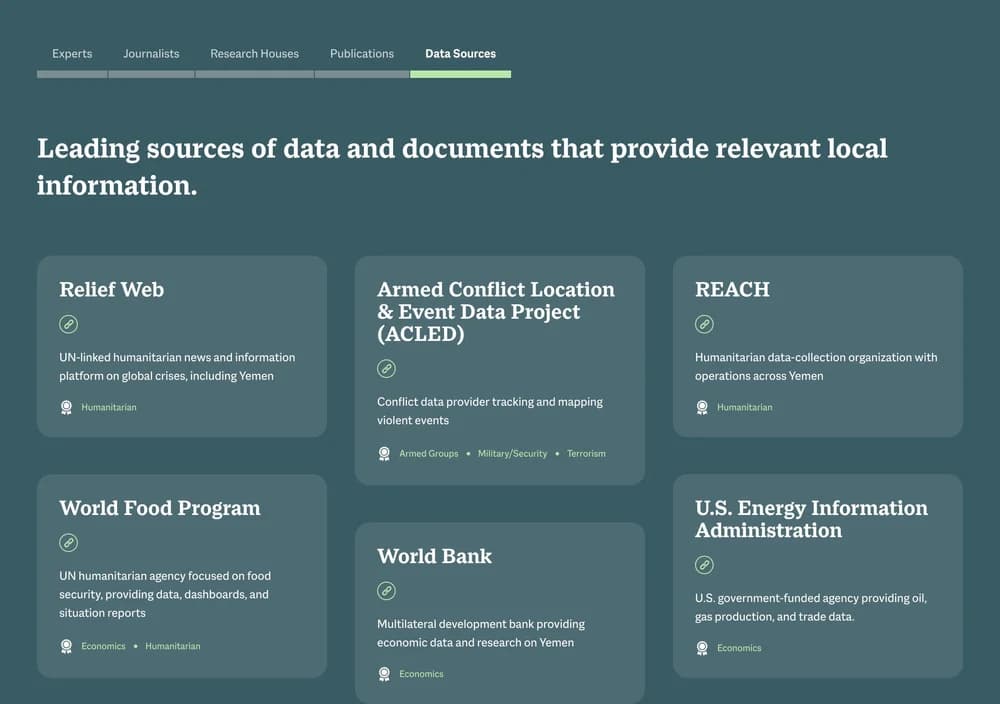Click the badge icon beside Armed Groups tag
1000x704 pixels.
(x=384, y=454)
